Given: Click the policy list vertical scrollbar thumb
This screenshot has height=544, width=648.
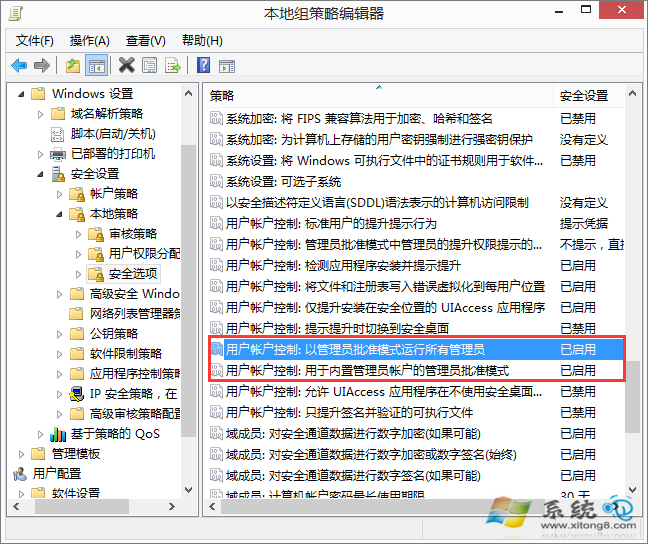Looking at the screenshot, I should (x=632, y=397).
